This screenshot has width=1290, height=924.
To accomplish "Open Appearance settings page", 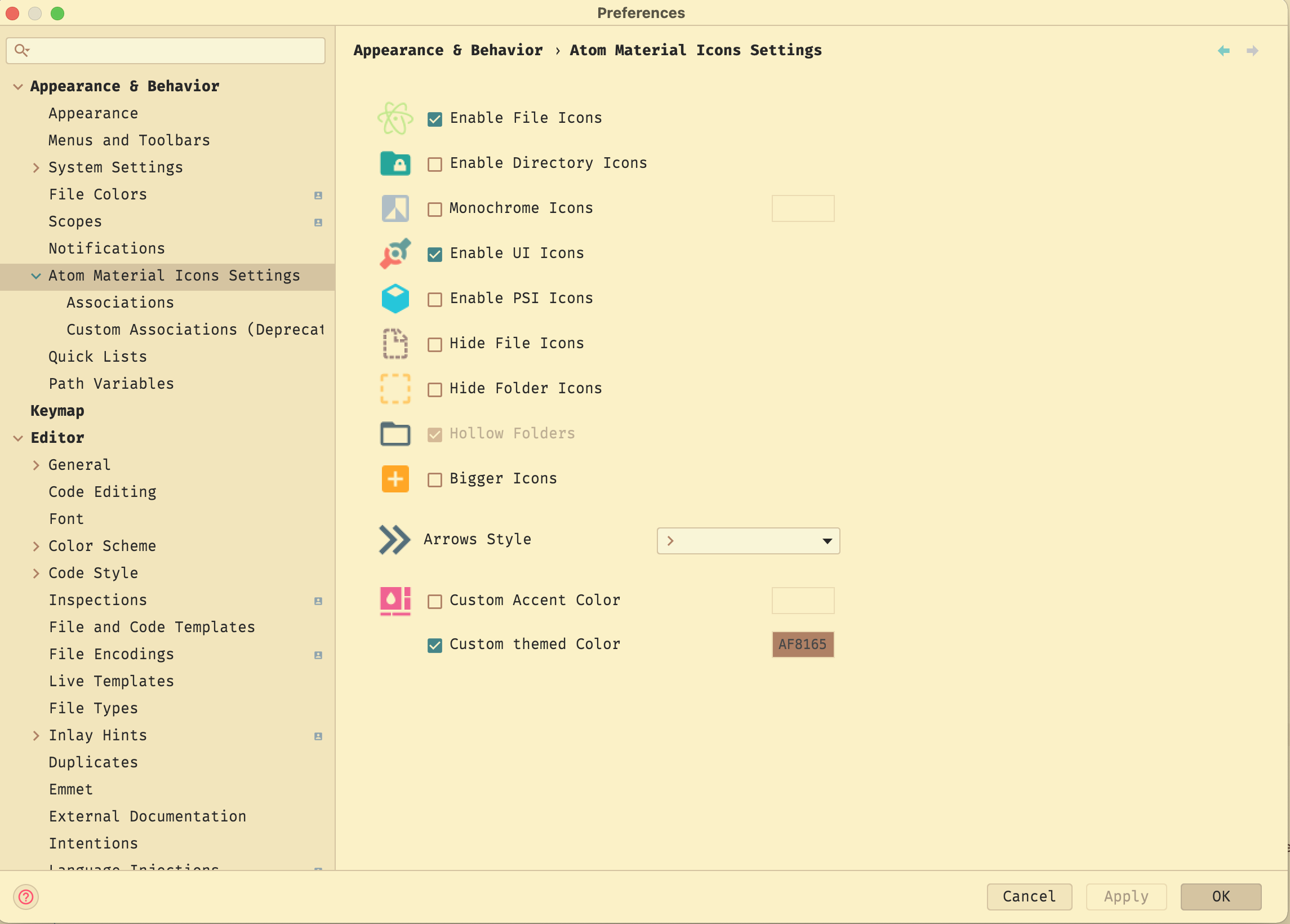I will (x=94, y=113).
